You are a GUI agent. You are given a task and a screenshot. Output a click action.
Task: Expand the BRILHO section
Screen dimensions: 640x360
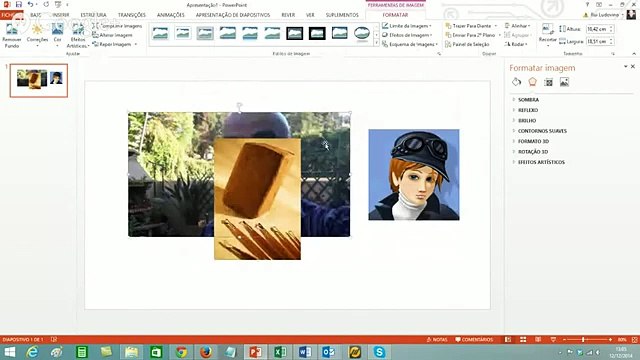click(x=527, y=120)
